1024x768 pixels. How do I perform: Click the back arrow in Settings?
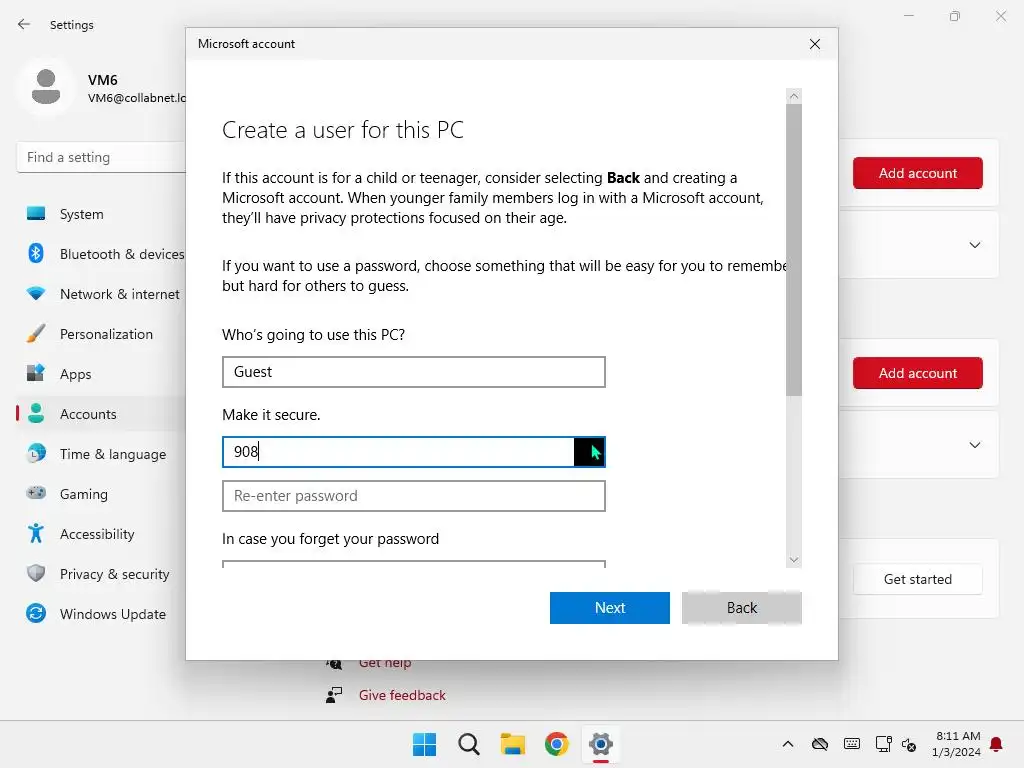(x=24, y=24)
